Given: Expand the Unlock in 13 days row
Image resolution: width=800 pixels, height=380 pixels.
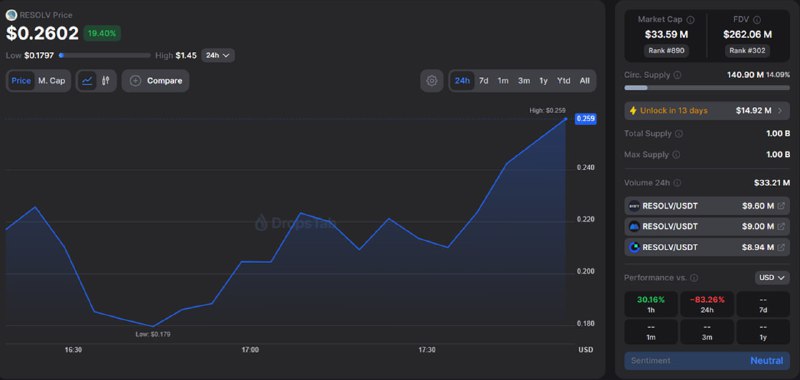Looking at the screenshot, I should pyautogui.click(x=707, y=111).
